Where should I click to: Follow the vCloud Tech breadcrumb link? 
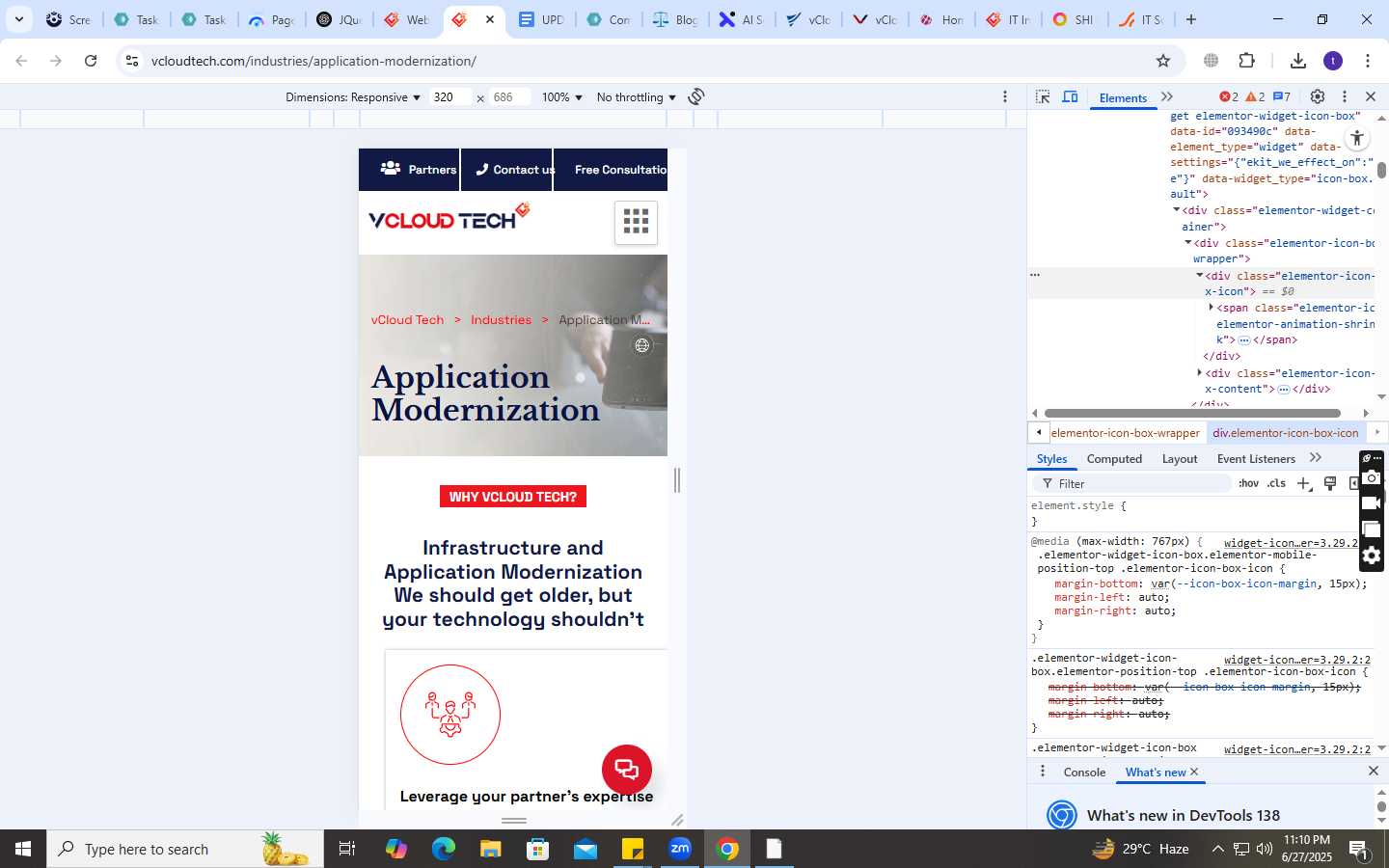click(407, 320)
